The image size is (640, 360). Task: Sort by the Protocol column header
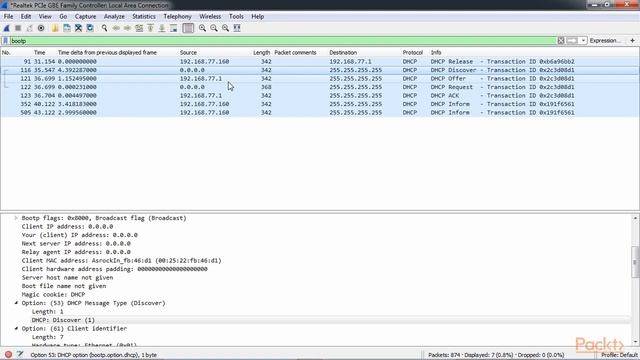coord(414,53)
